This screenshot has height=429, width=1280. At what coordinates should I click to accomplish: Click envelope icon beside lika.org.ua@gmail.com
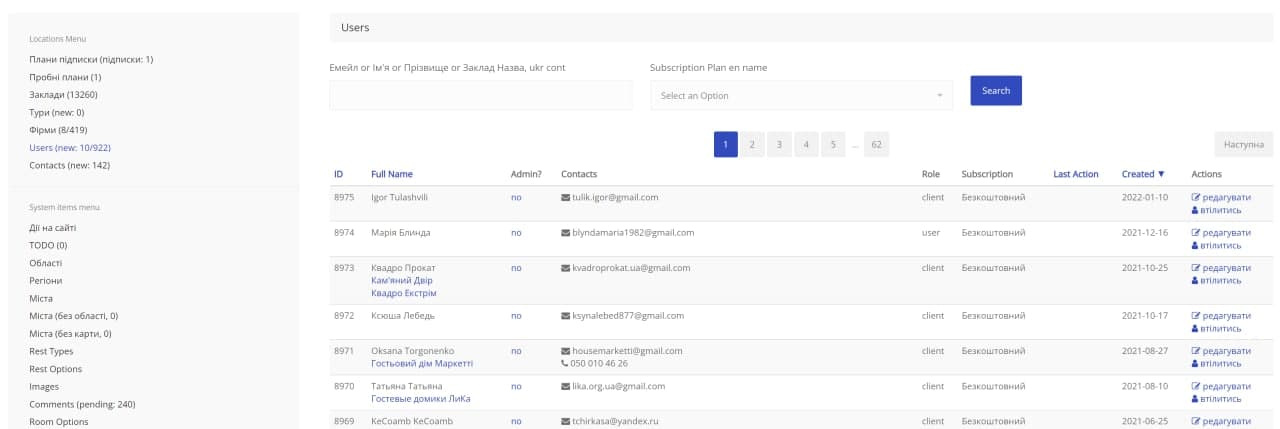coord(565,387)
